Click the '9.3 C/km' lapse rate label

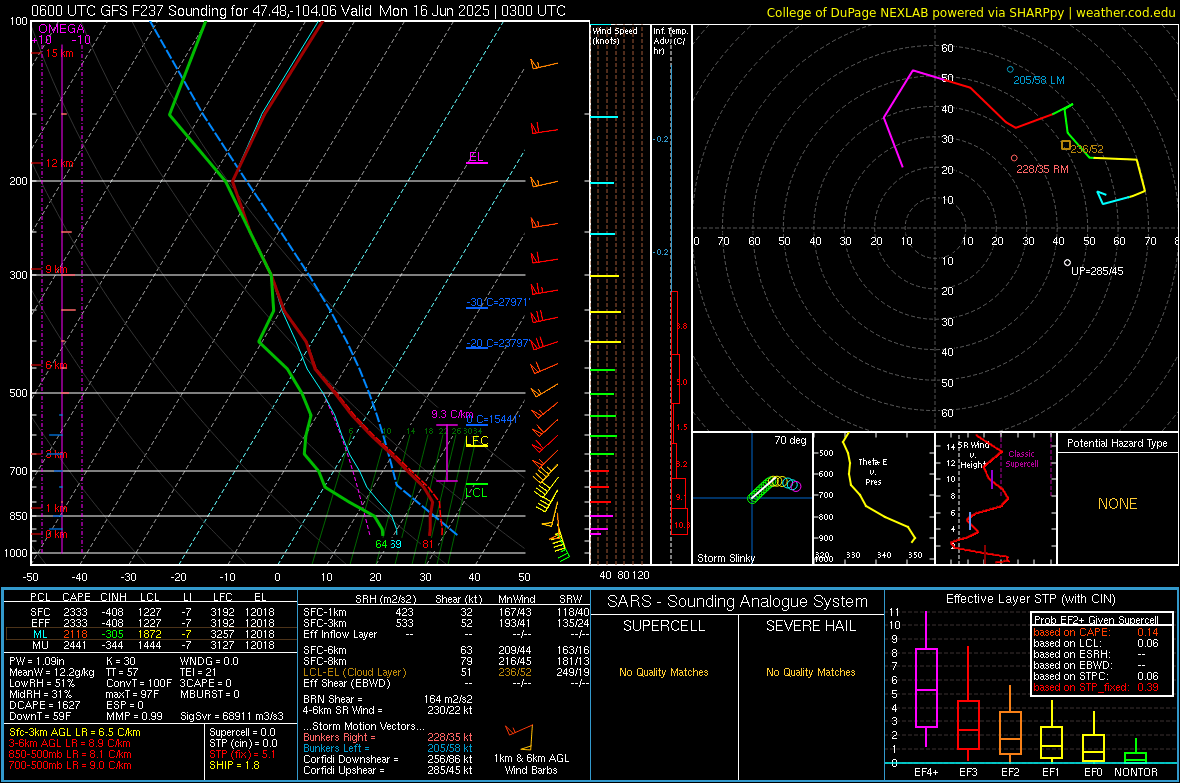(452, 414)
